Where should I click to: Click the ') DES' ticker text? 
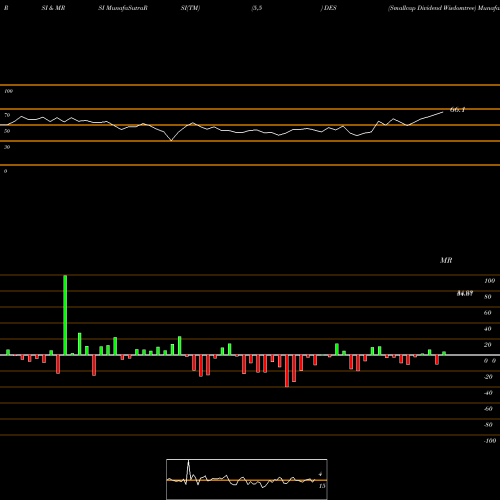328,8
